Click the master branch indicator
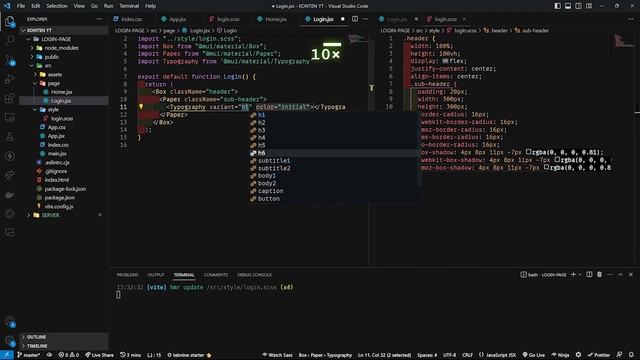The height and width of the screenshot is (360, 640). click(29, 355)
